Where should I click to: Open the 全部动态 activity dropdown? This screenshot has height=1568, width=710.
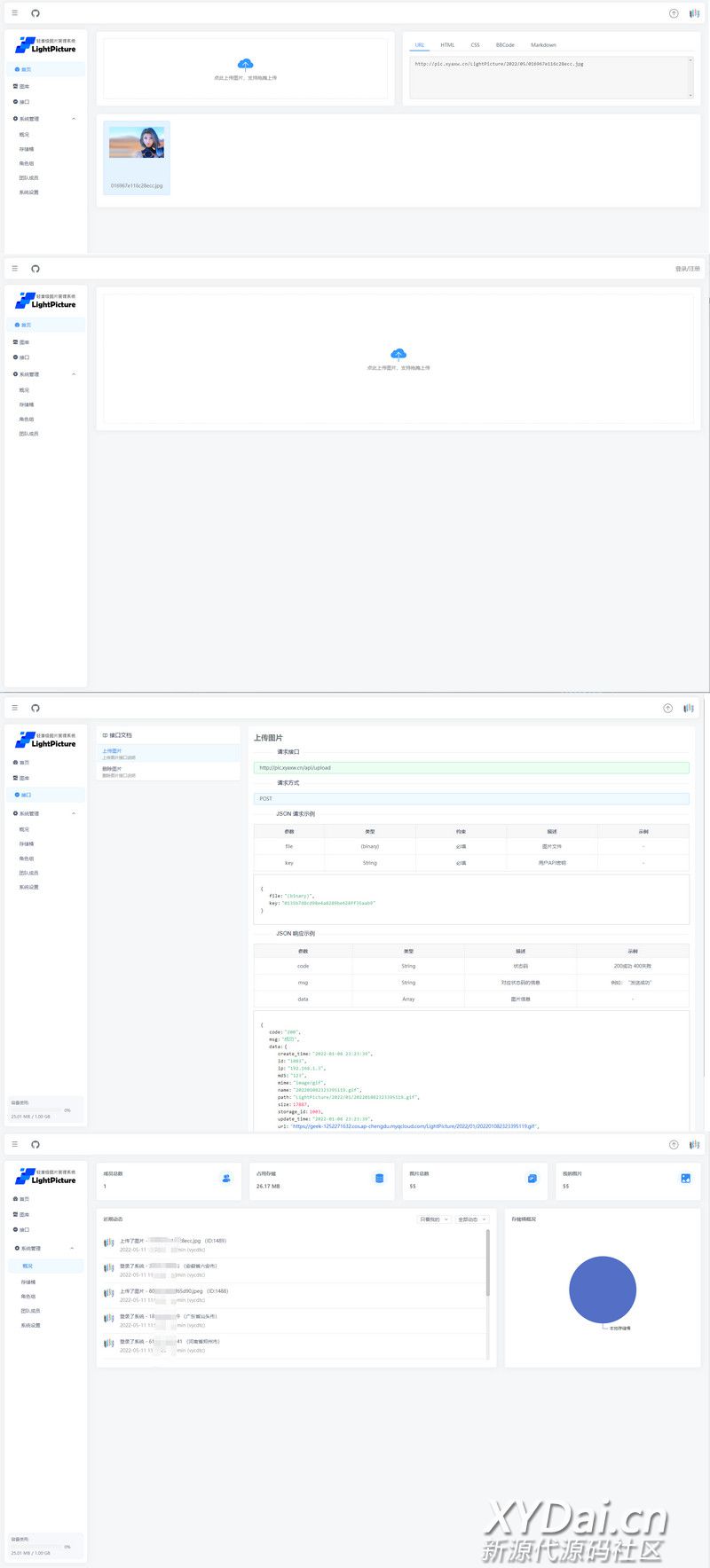coord(471,1219)
